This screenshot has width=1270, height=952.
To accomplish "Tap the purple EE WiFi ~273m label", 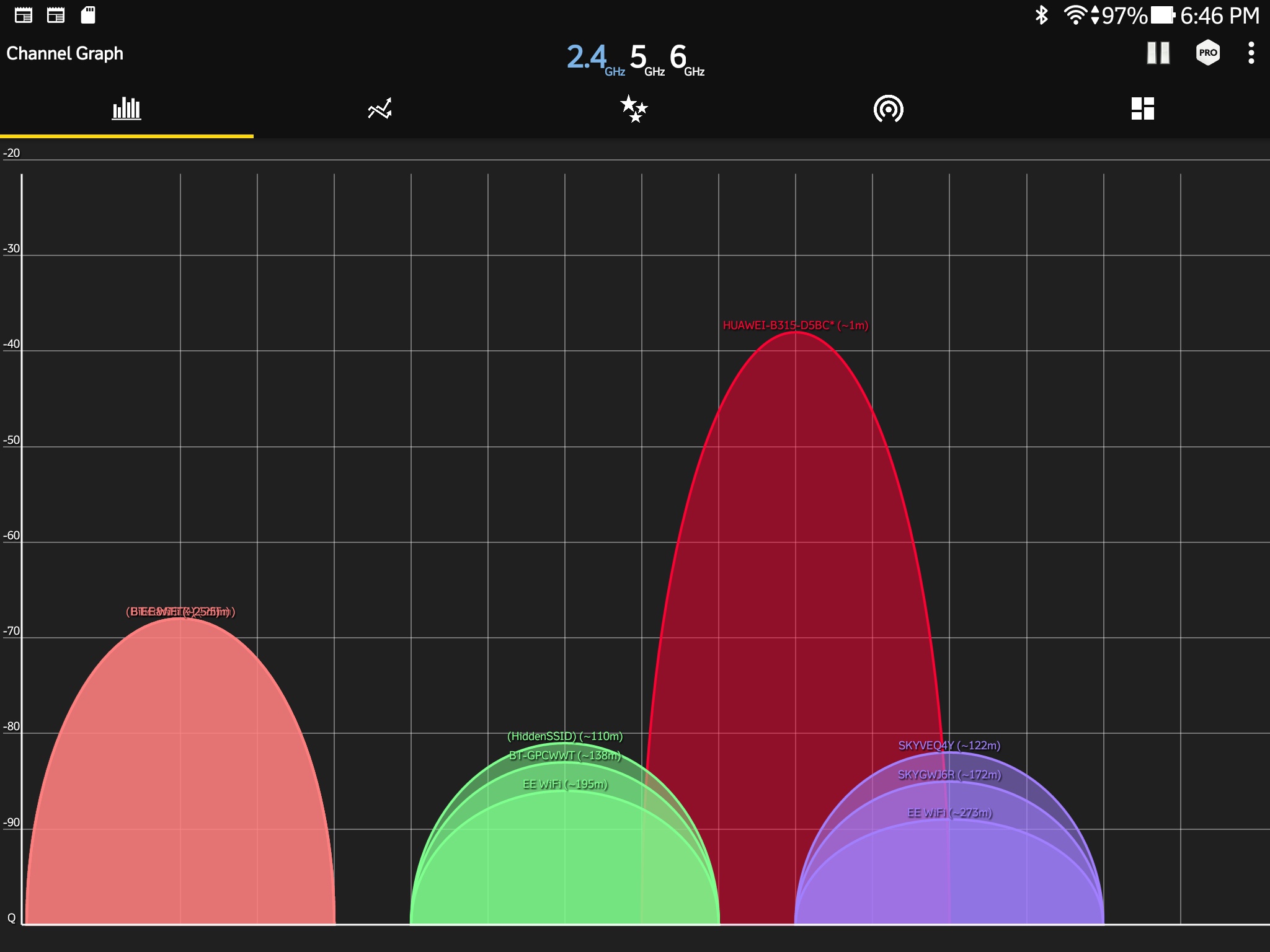I will click(949, 813).
